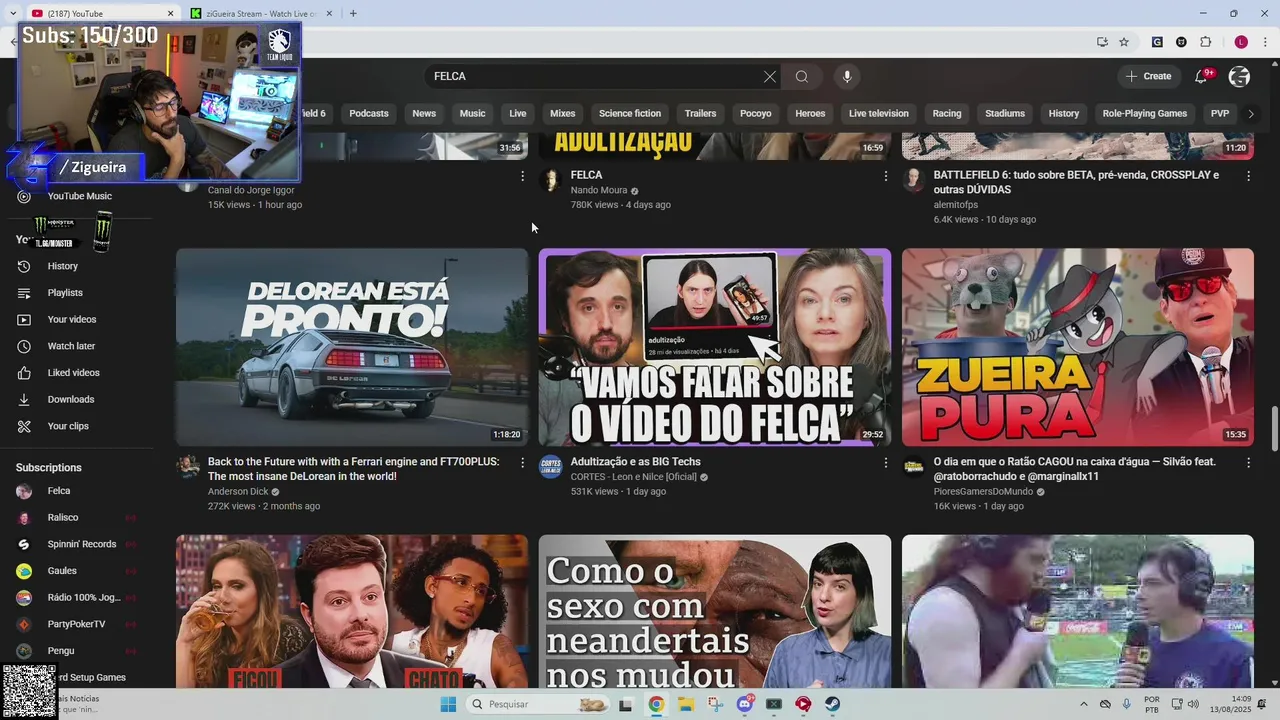Open the Gaules subscription channel

pos(62,571)
